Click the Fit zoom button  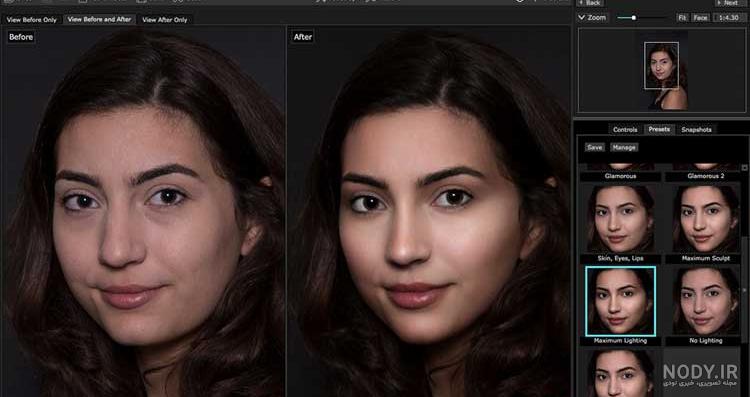(x=682, y=18)
